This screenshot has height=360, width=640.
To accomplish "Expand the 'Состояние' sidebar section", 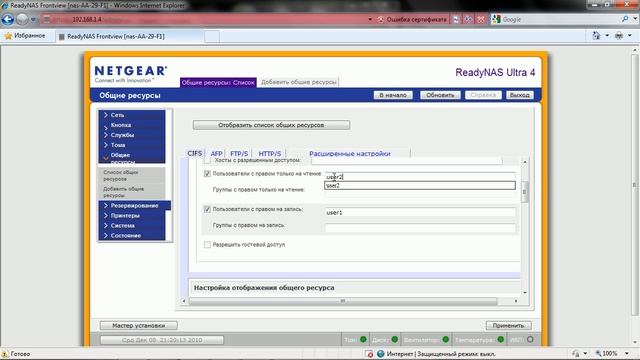I will coord(131,236).
